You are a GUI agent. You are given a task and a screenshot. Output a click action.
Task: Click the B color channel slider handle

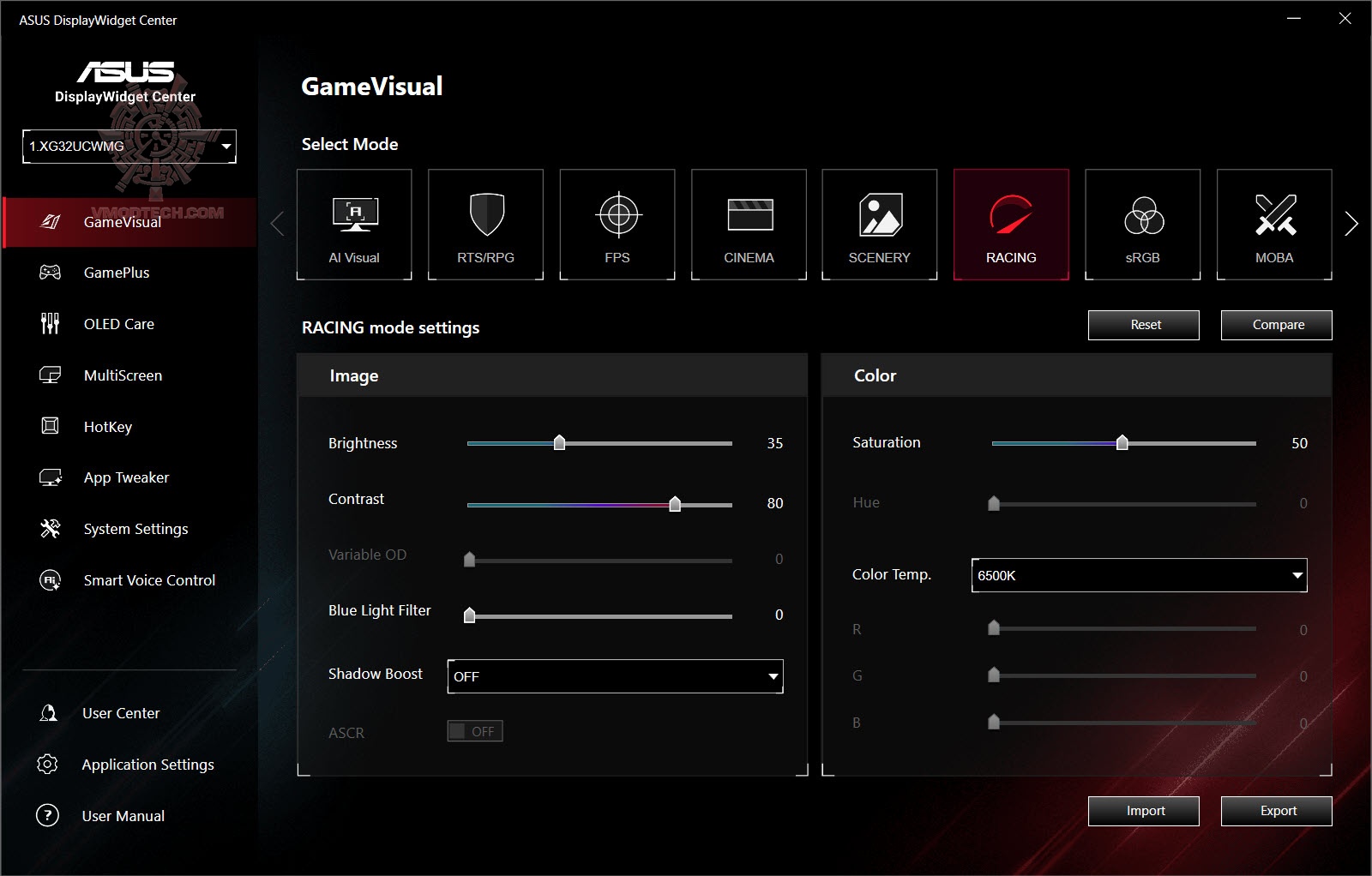(x=994, y=722)
